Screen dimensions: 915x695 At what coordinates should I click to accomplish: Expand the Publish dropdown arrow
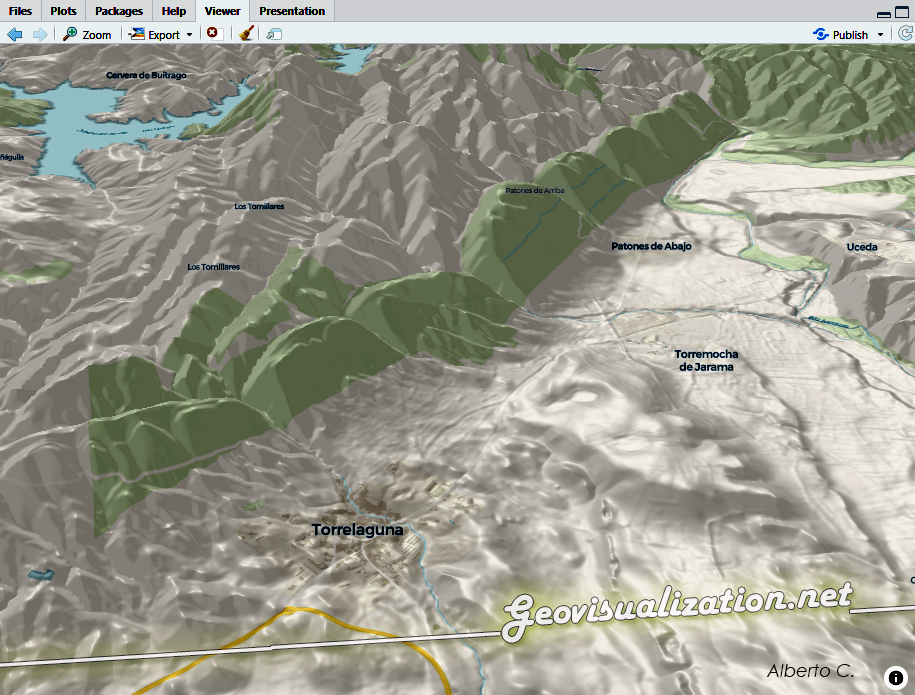click(x=880, y=34)
